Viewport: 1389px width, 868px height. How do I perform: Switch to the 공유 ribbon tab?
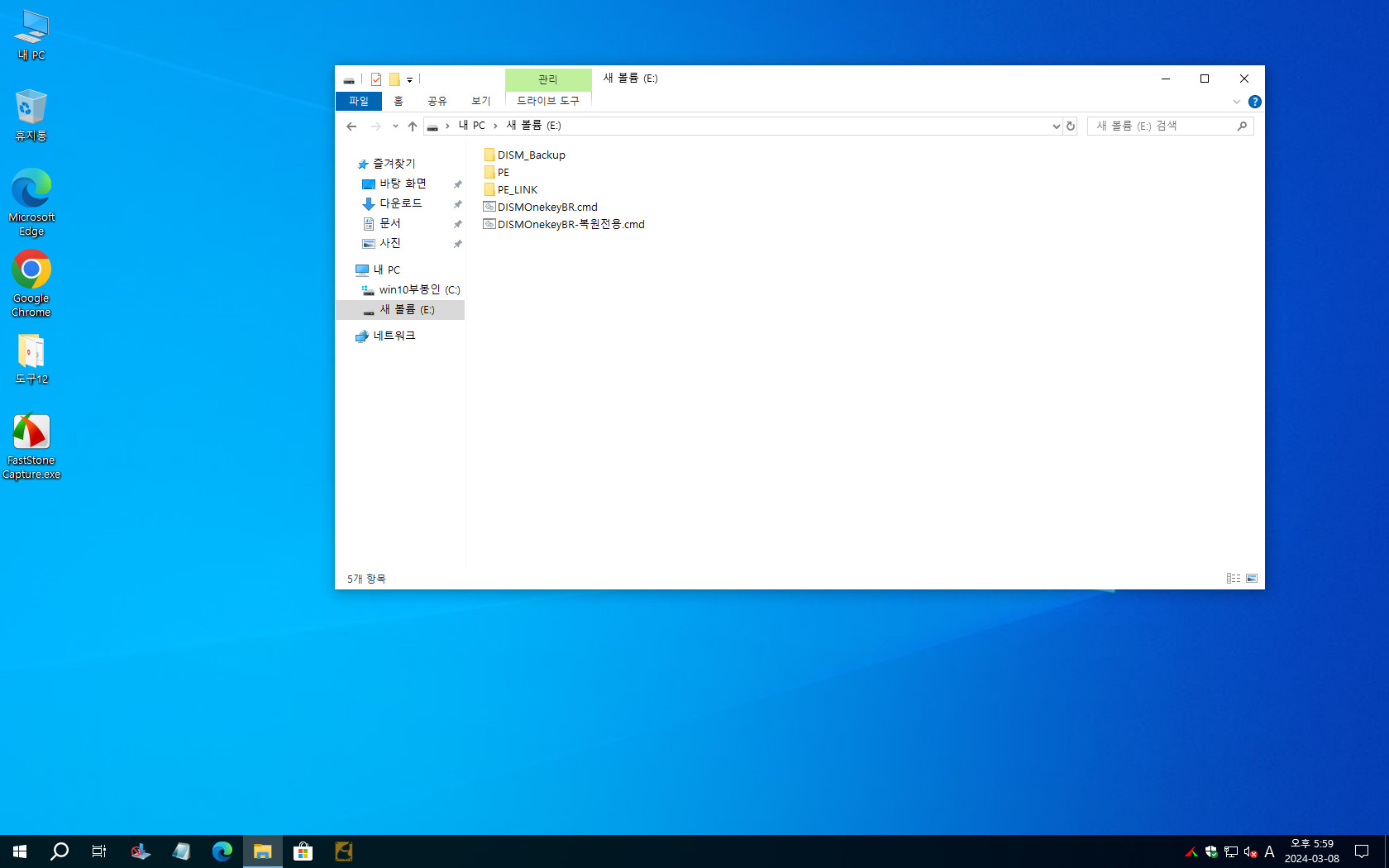[437, 101]
